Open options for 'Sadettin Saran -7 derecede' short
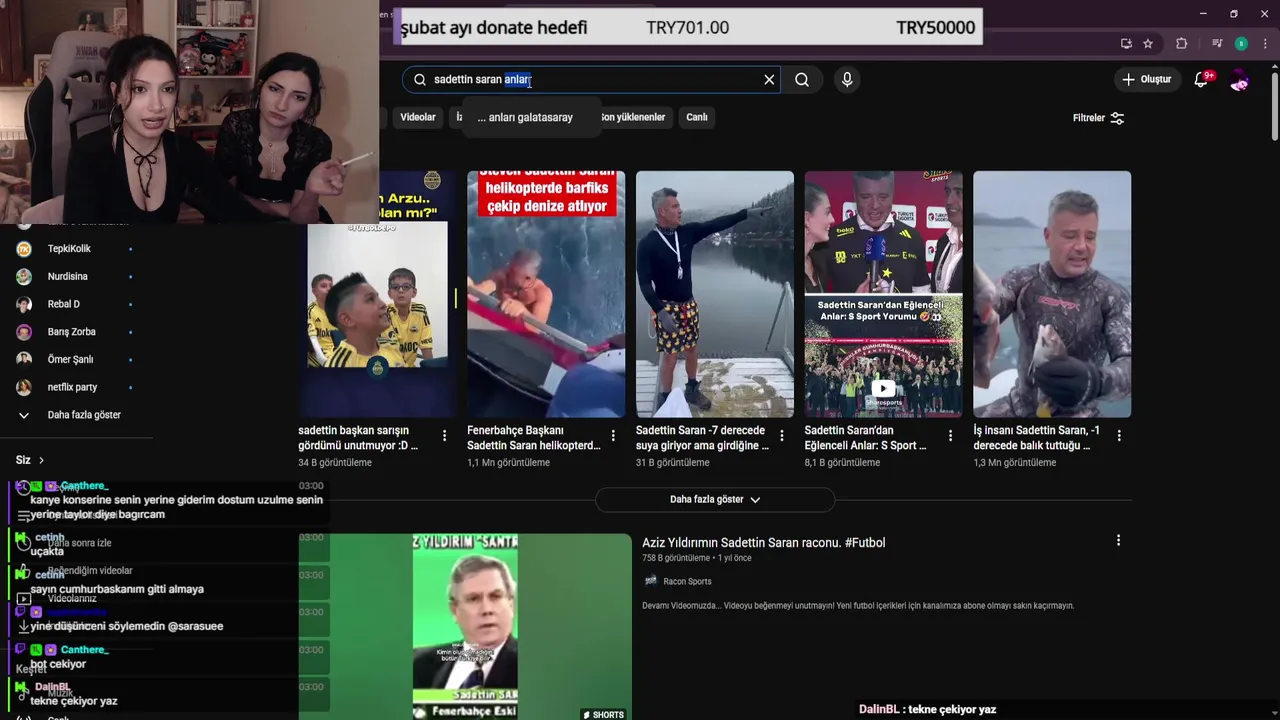 [x=782, y=436]
